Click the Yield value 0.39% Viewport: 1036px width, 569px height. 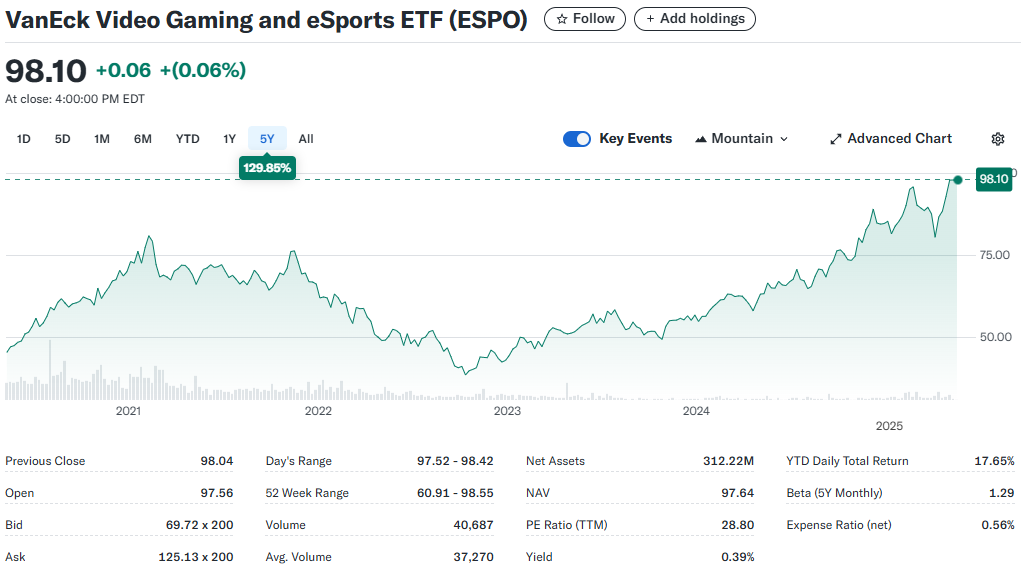tap(737, 557)
